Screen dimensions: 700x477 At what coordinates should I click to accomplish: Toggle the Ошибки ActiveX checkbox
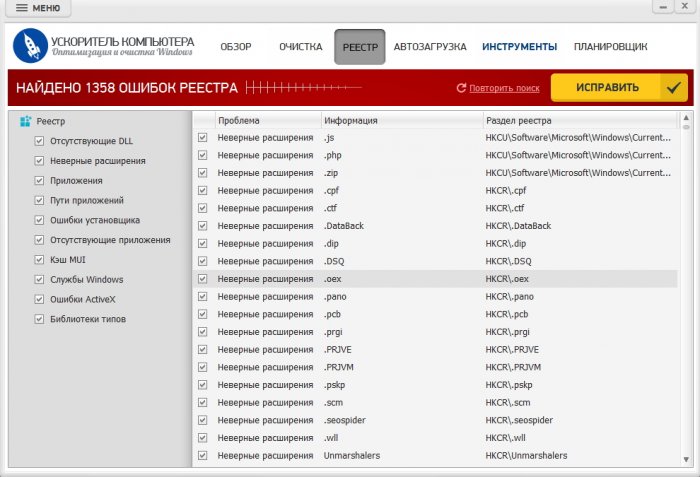(40, 300)
